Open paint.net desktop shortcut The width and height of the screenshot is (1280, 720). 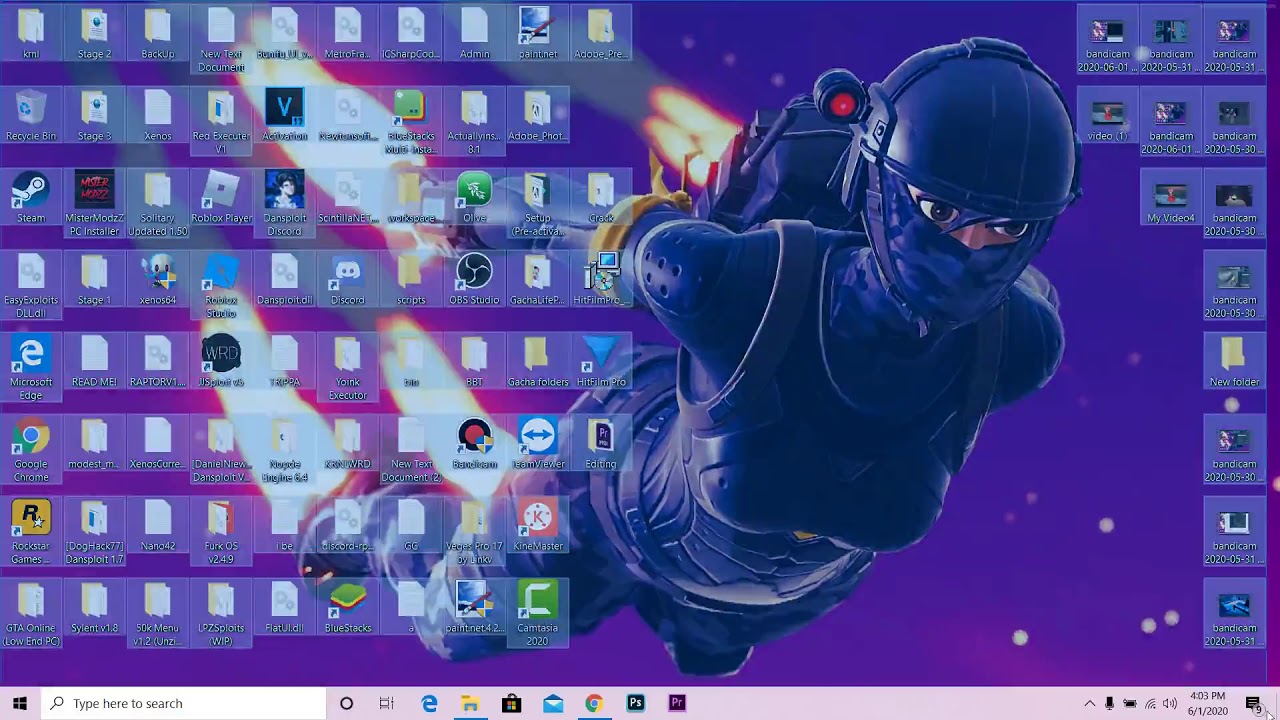(538, 33)
